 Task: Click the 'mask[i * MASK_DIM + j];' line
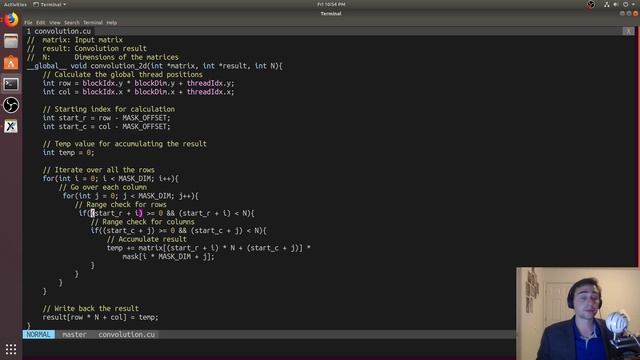point(168,257)
